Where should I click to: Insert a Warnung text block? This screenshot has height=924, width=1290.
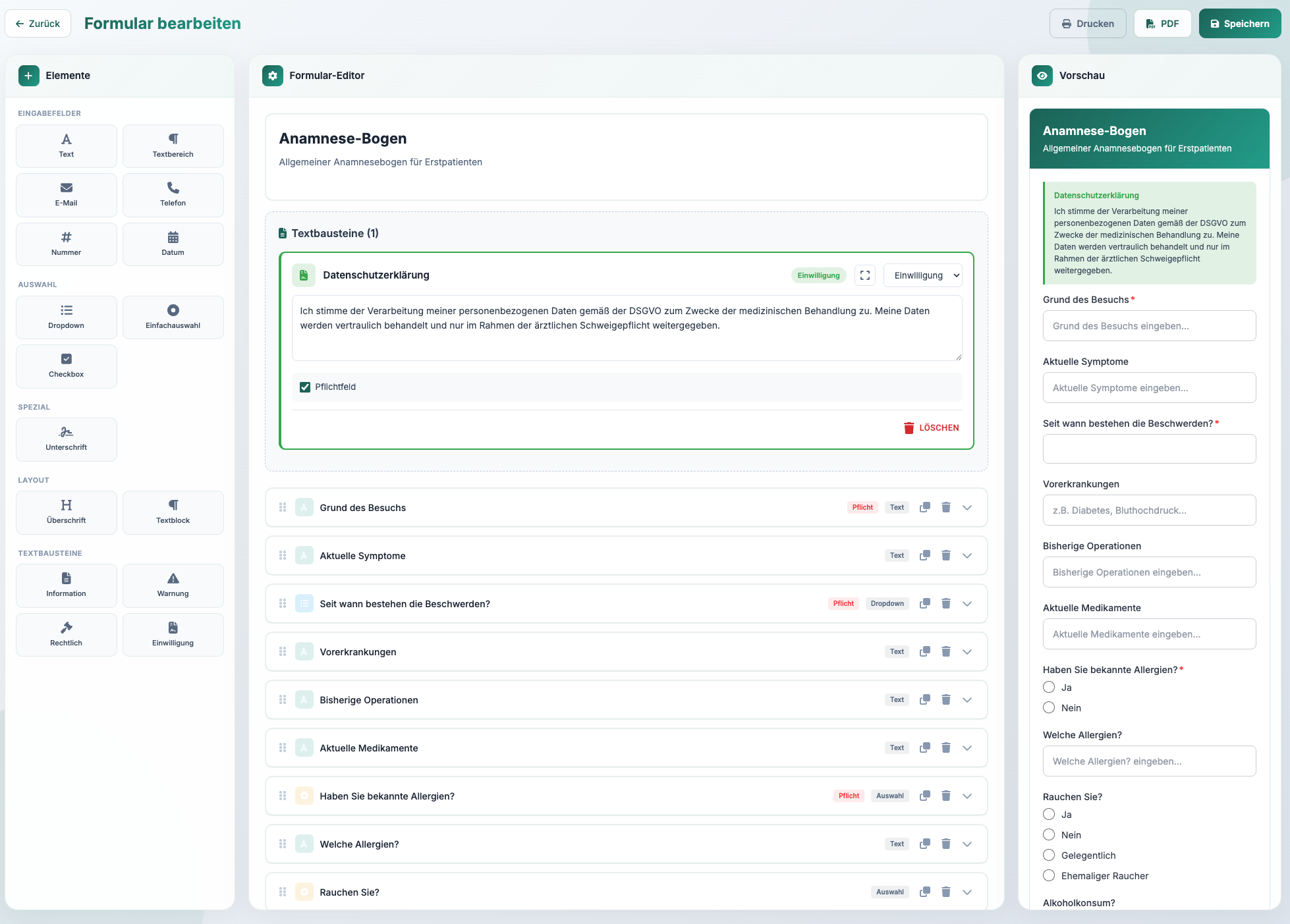coord(173,585)
